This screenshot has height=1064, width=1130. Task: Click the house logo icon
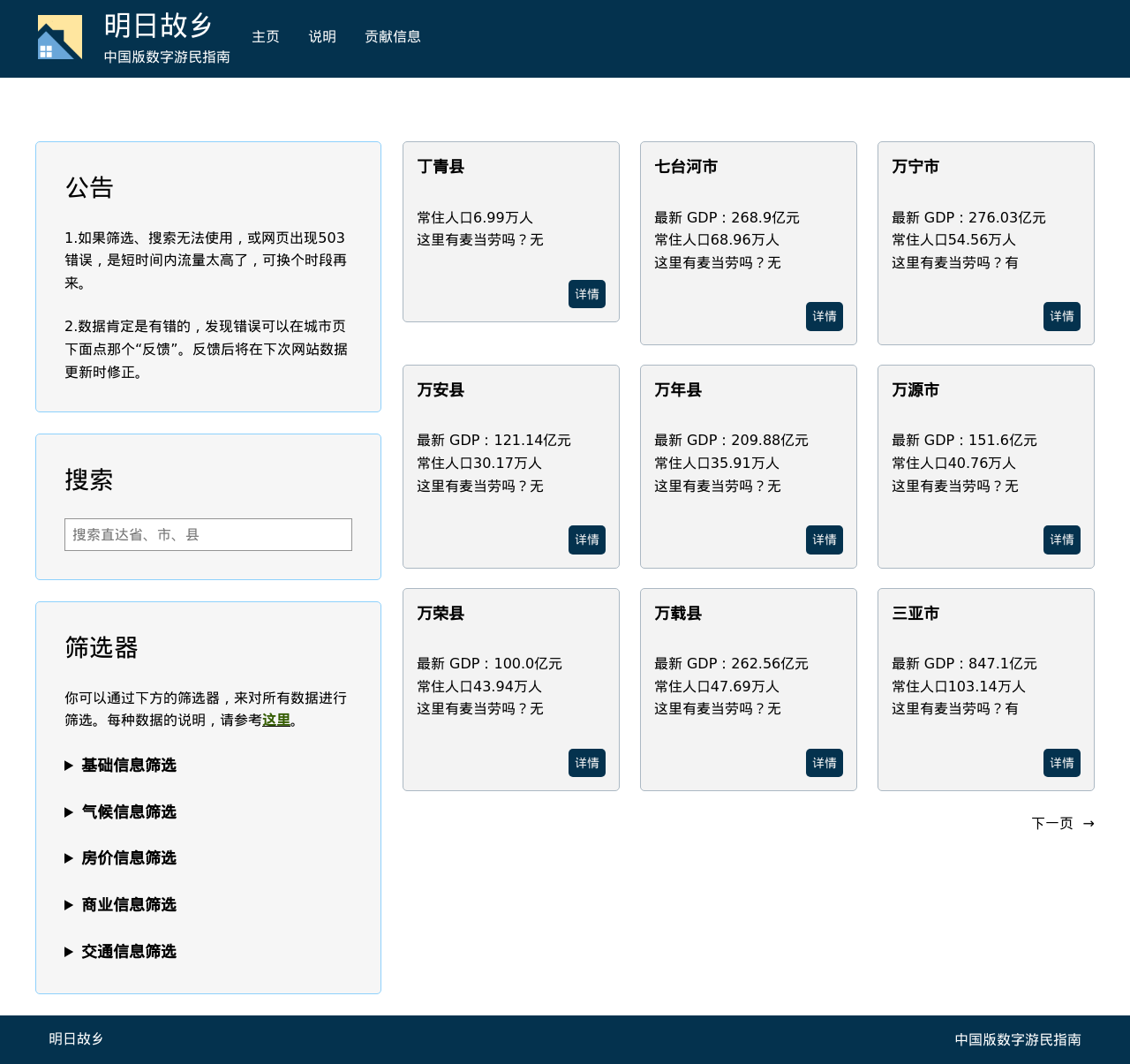pos(60,37)
